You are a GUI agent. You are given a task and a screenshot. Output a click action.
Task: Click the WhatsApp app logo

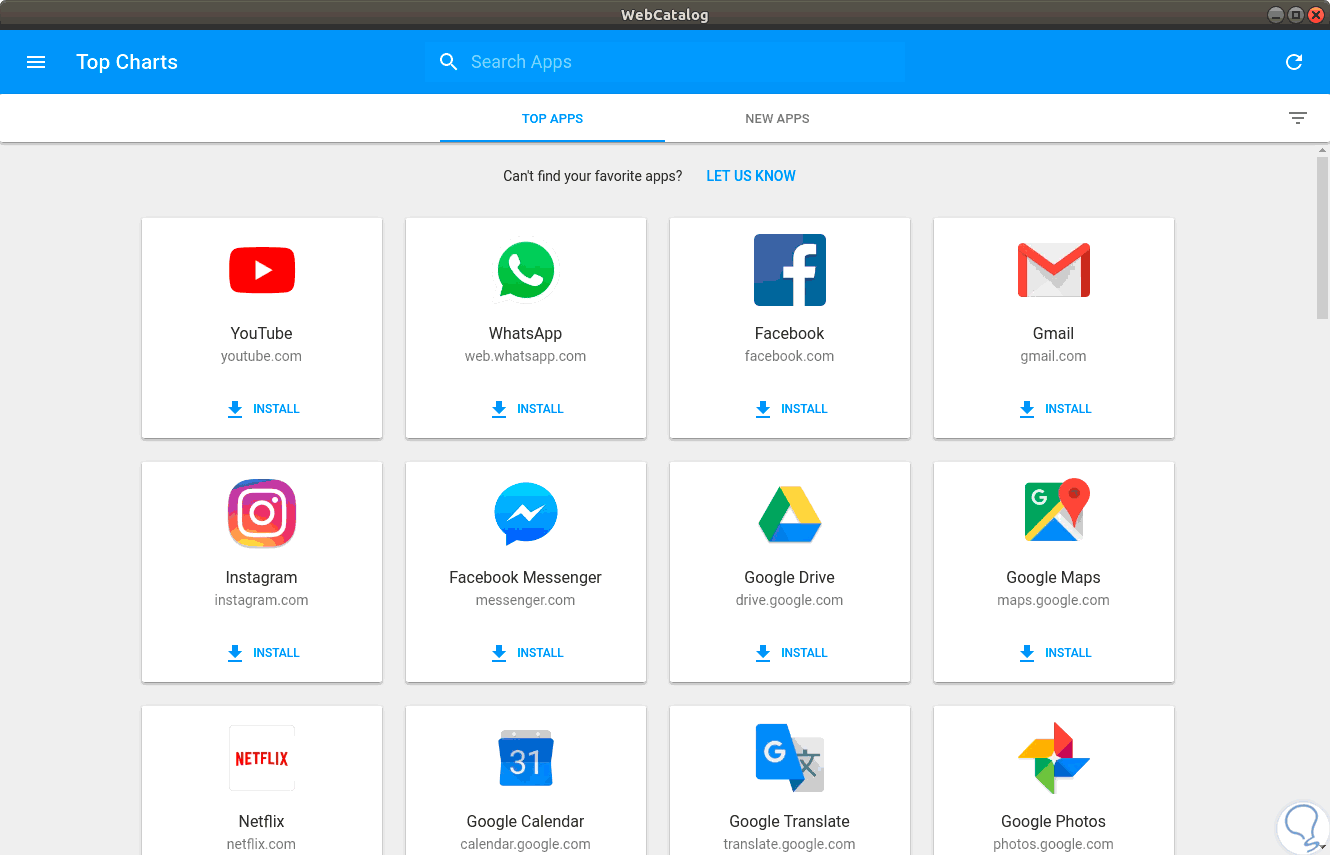526,270
